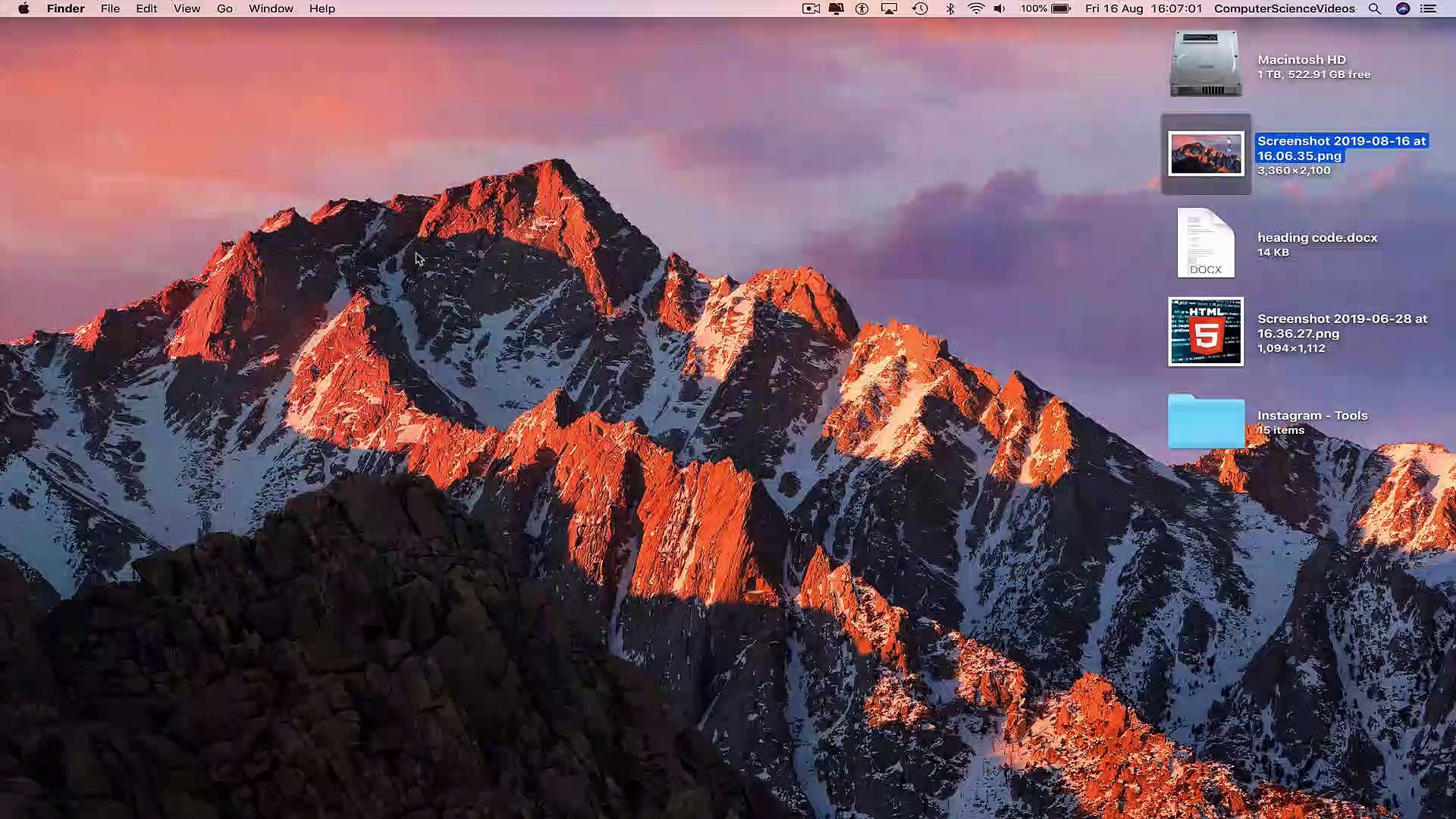The height and width of the screenshot is (819, 1456).
Task: Open Spotlight search magnifier
Action: click(1374, 8)
